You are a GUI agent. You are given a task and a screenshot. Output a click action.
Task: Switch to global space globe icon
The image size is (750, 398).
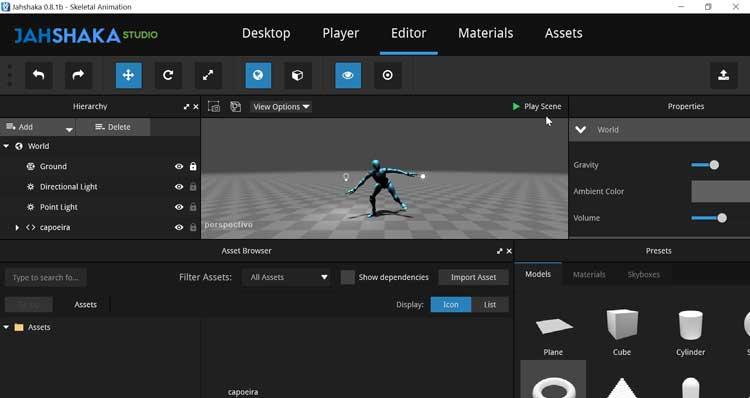(258, 75)
